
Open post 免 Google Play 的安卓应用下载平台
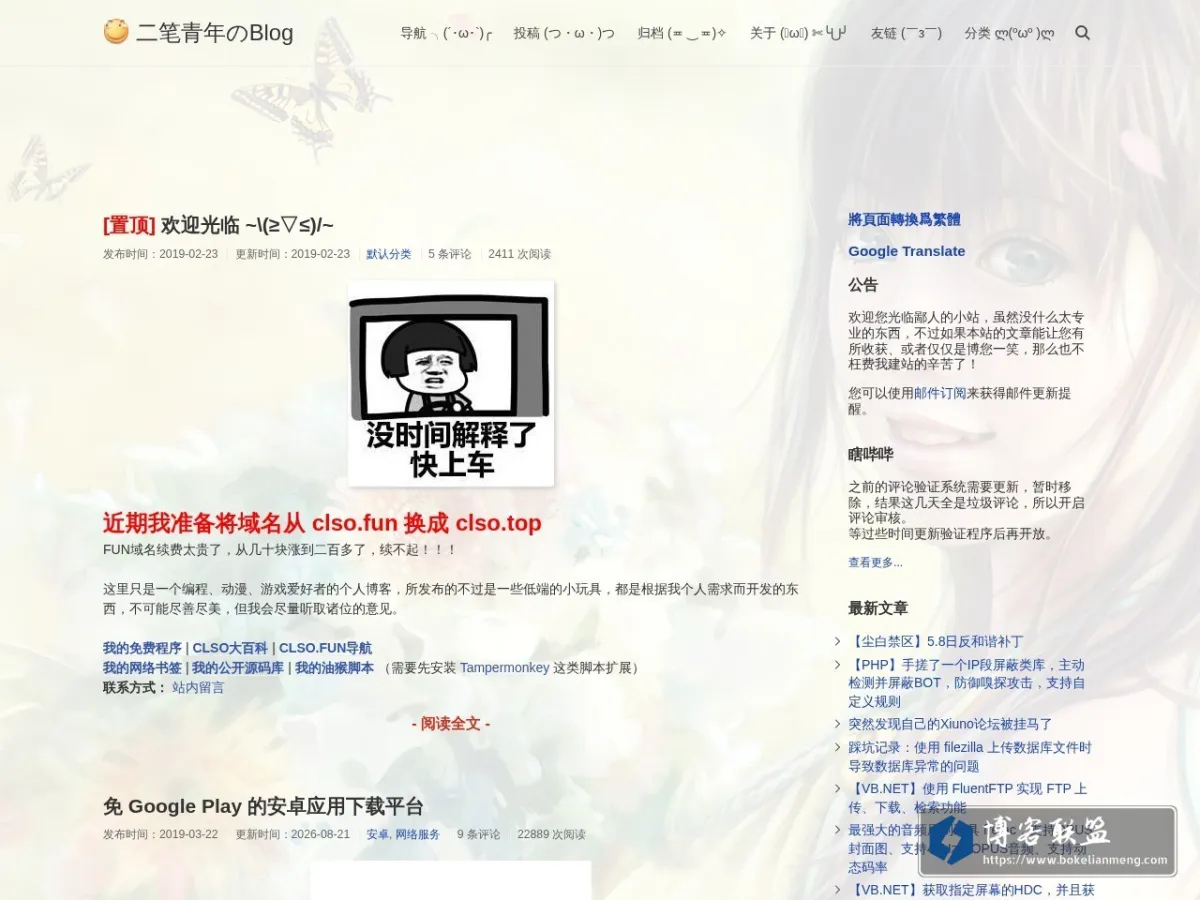[x=263, y=806]
